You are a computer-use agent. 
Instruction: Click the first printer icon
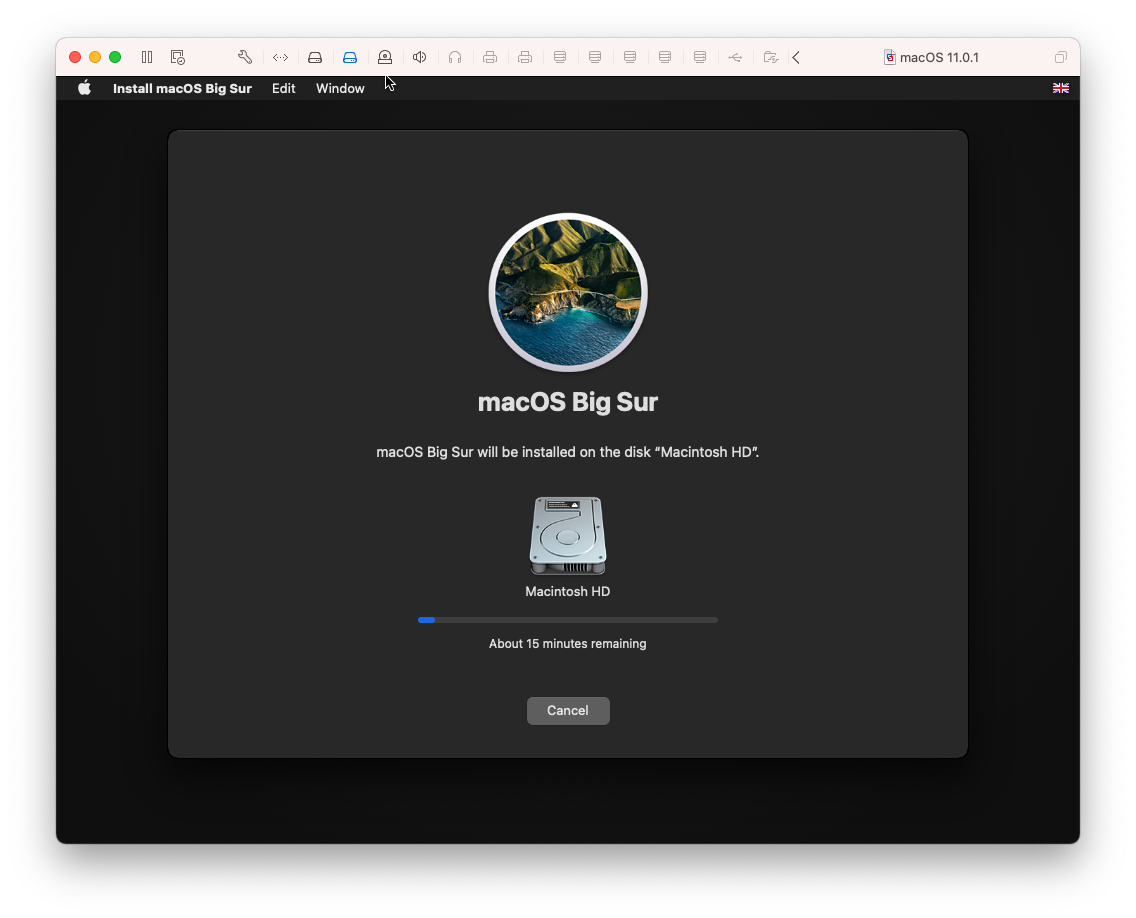point(490,57)
